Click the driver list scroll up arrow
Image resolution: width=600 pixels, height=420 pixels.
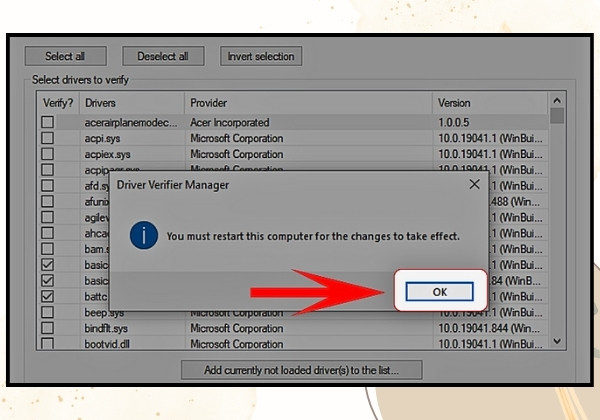557,100
